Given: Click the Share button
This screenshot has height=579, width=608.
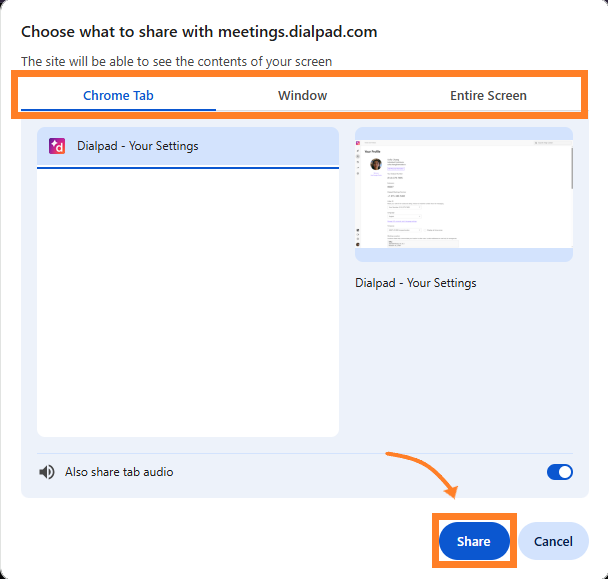Looking at the screenshot, I should pos(474,541).
